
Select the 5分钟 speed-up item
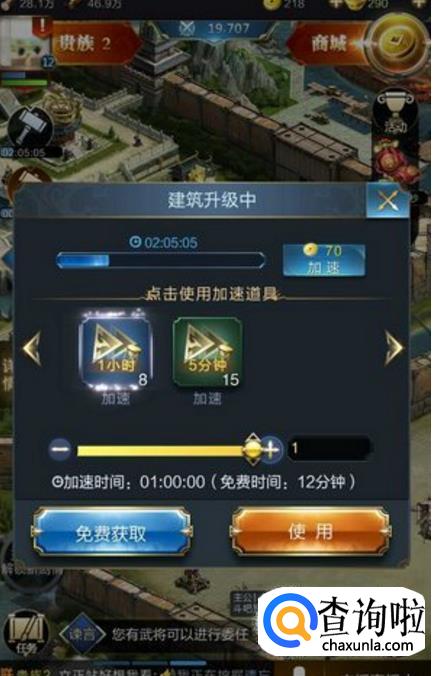pos(207,353)
